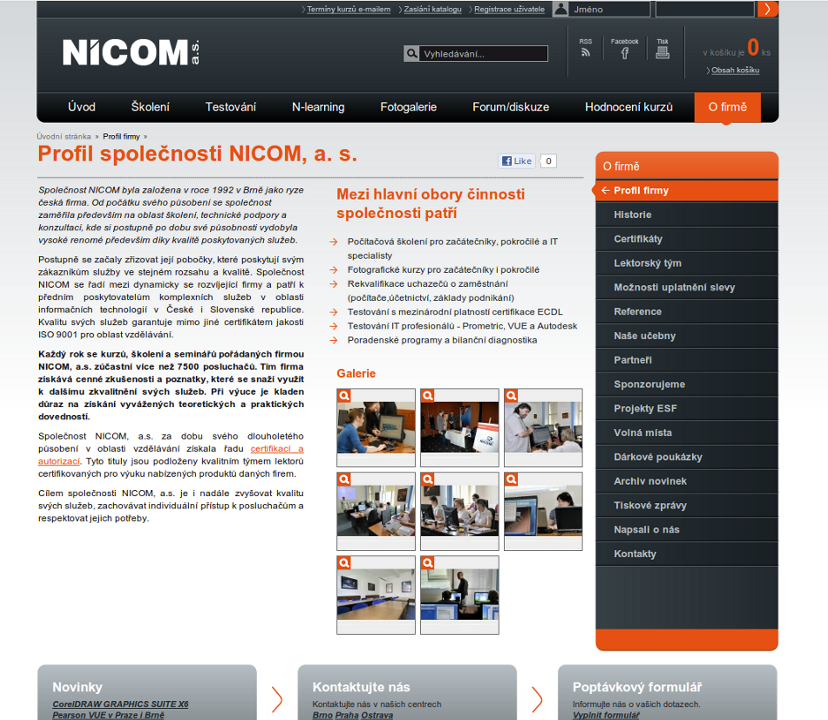
Task: Open Partneři in the sidebar
Action: (x=686, y=361)
